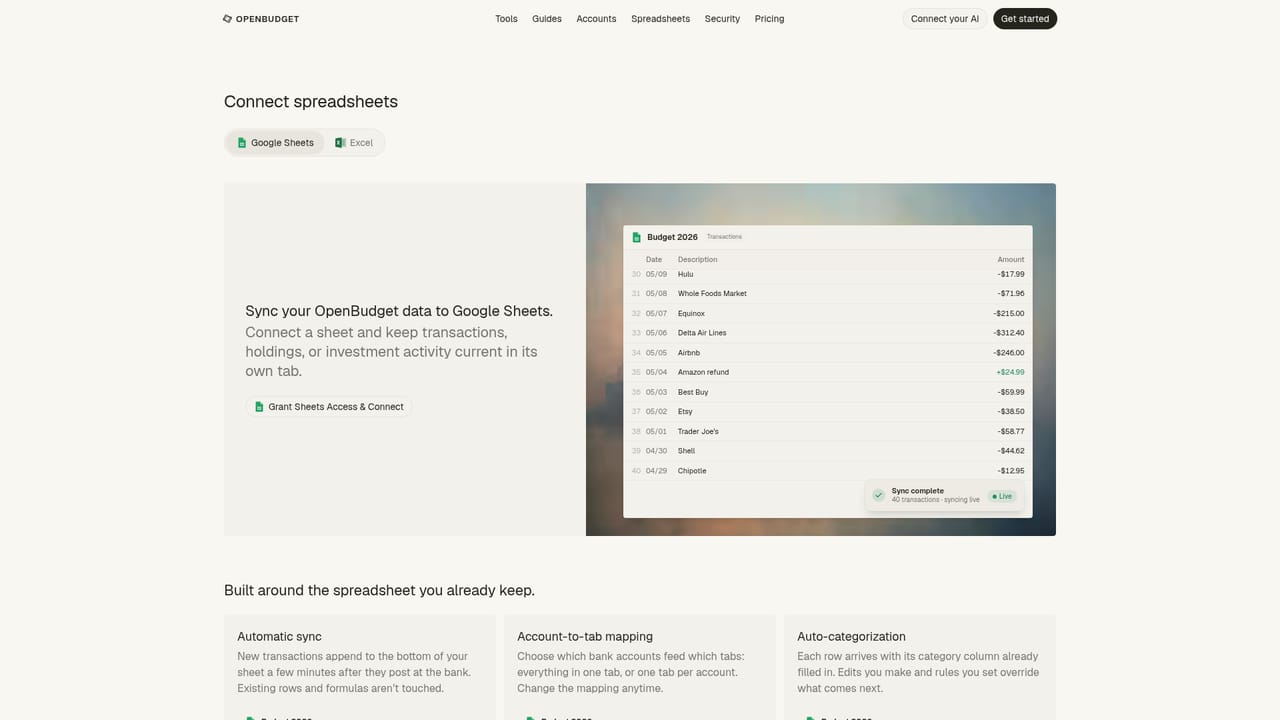
Task: Select the Google Sheets tab
Action: pyautogui.click(x=275, y=143)
